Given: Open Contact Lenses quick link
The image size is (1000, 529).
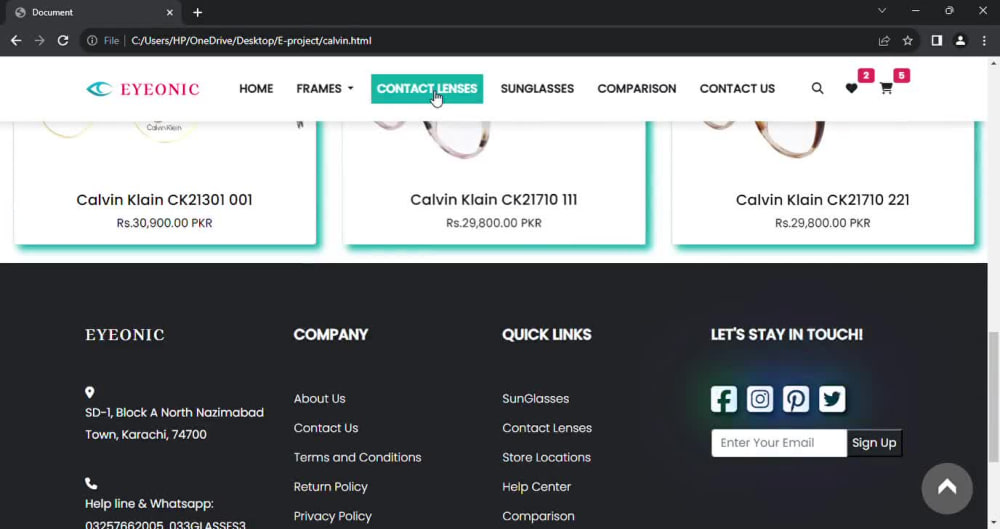Looking at the screenshot, I should (x=547, y=428).
